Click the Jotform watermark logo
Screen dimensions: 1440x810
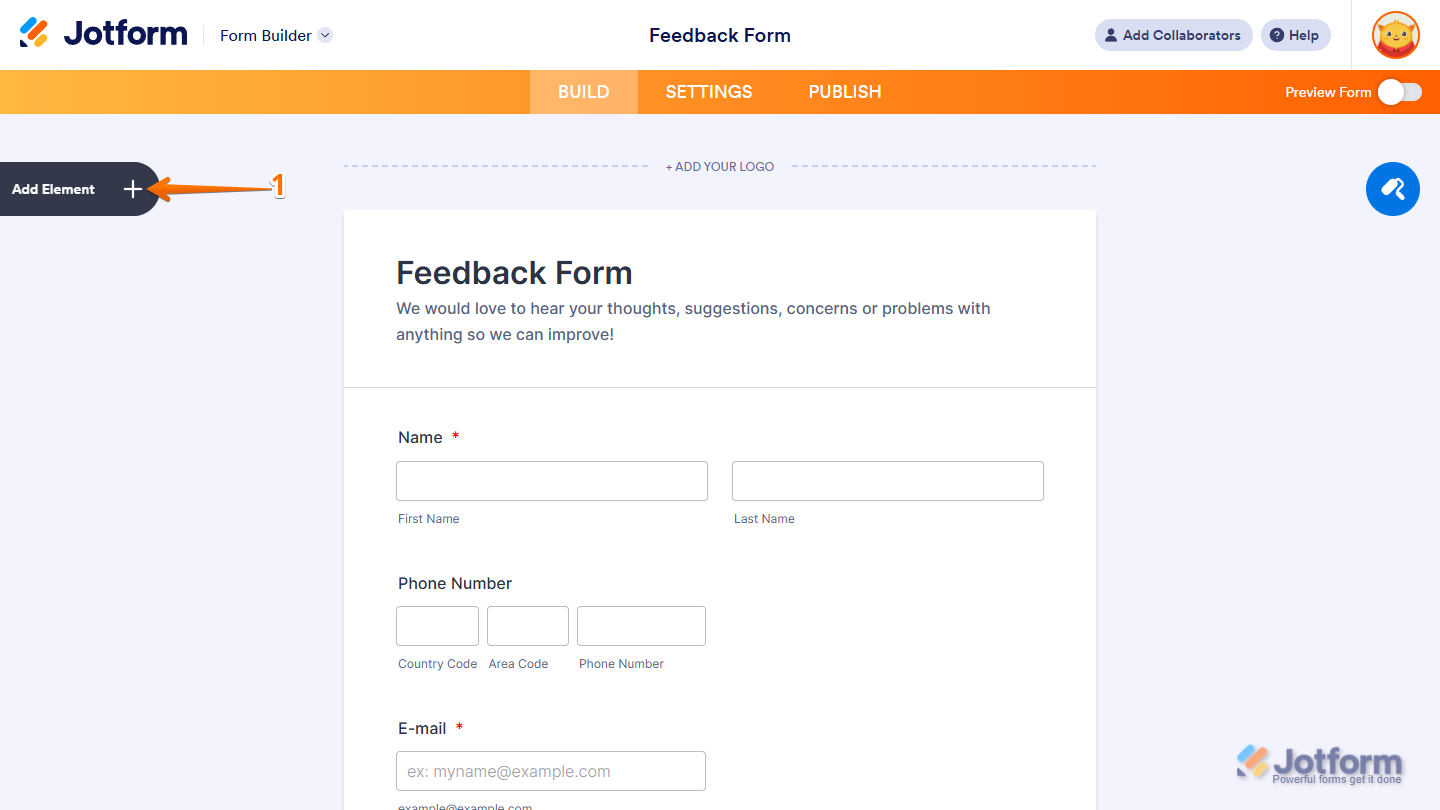pyautogui.click(x=1319, y=761)
